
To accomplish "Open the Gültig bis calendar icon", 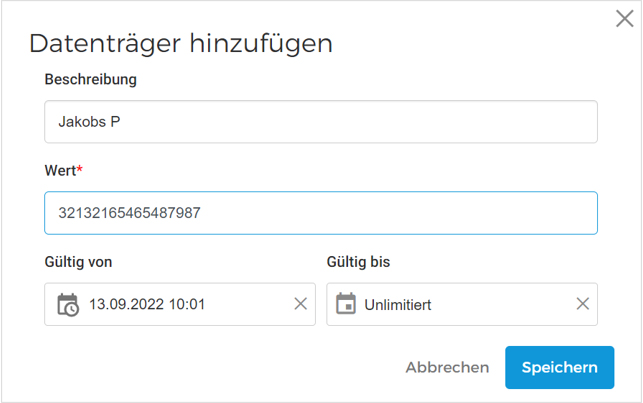I will click(346, 304).
